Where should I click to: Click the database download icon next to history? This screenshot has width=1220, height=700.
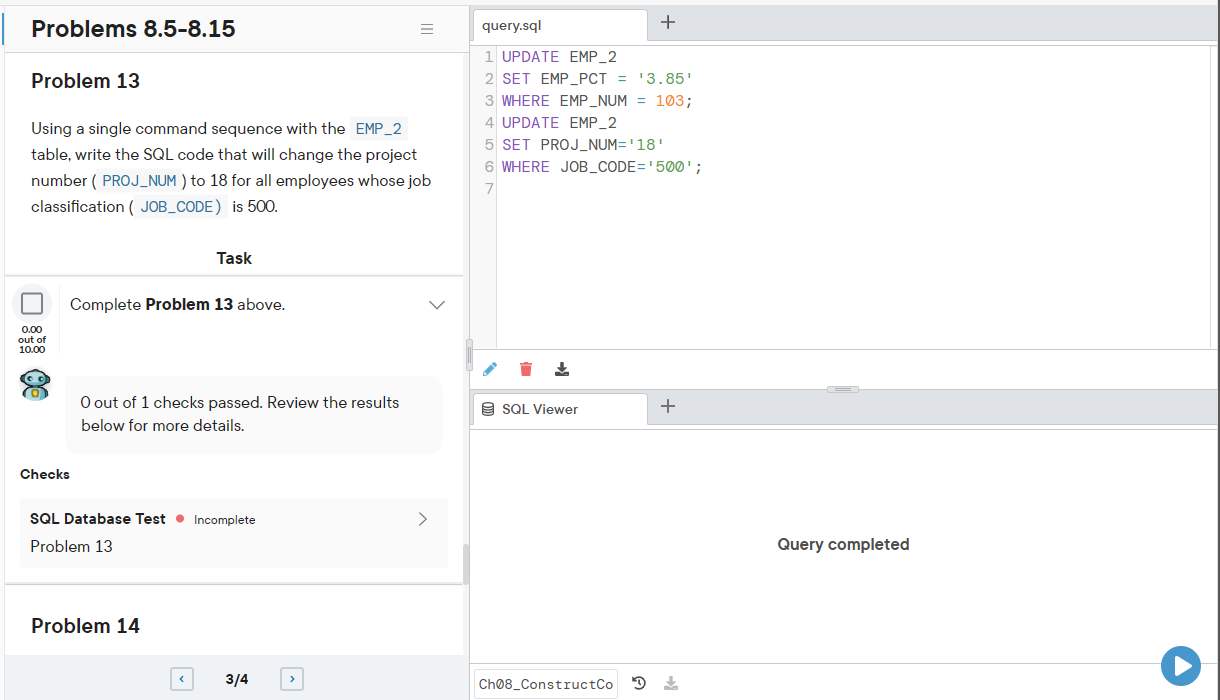pos(671,683)
